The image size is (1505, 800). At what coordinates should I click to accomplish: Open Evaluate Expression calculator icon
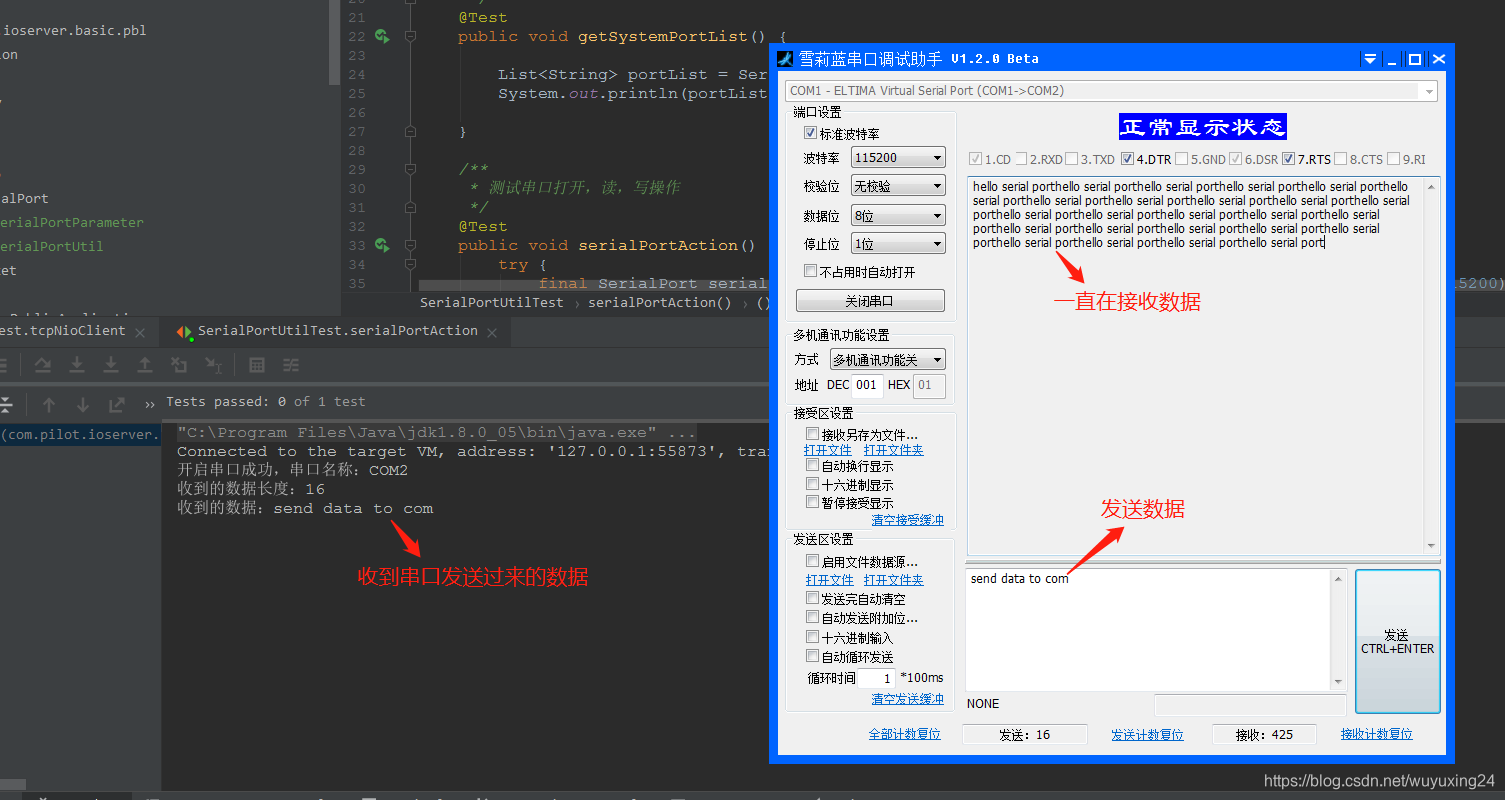(x=257, y=365)
